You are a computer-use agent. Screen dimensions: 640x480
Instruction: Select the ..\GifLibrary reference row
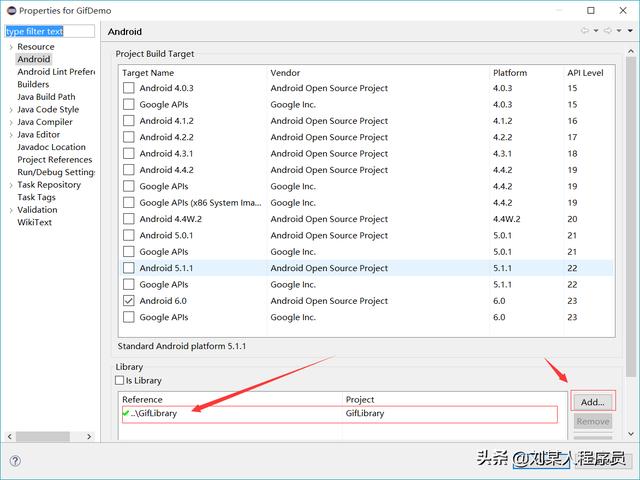click(340, 413)
